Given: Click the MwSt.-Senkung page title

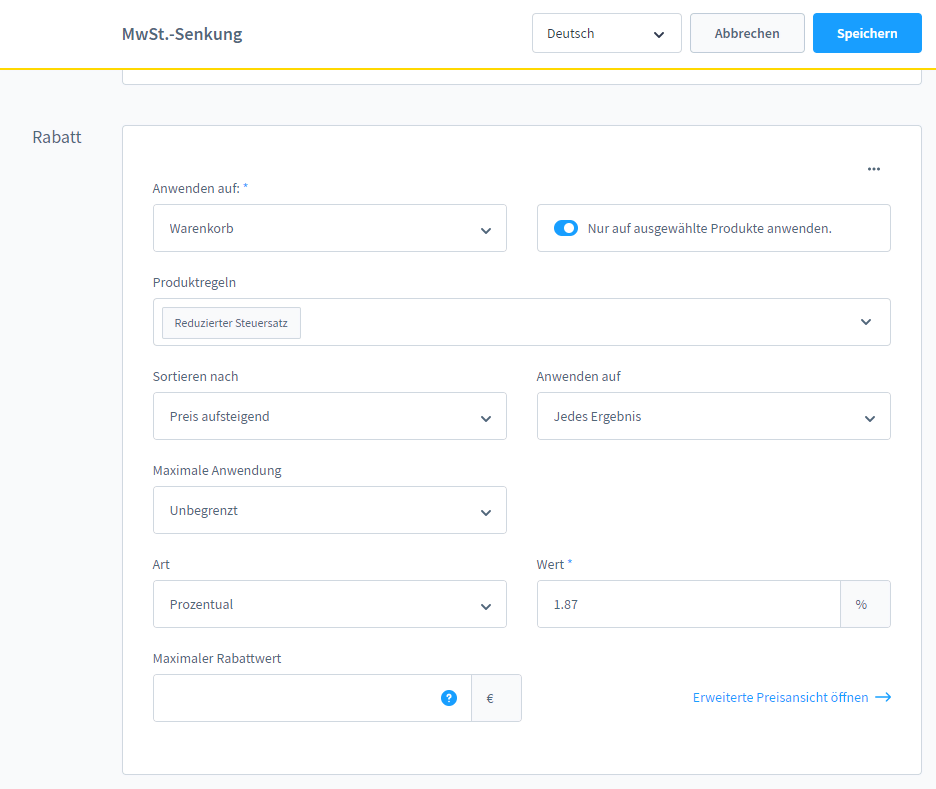Looking at the screenshot, I should [x=182, y=34].
